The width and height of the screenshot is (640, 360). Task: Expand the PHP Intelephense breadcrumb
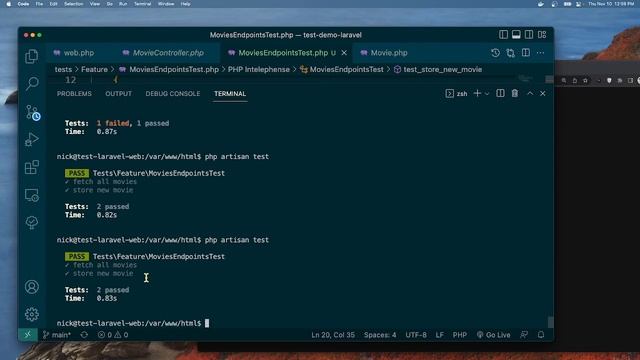(x=259, y=69)
